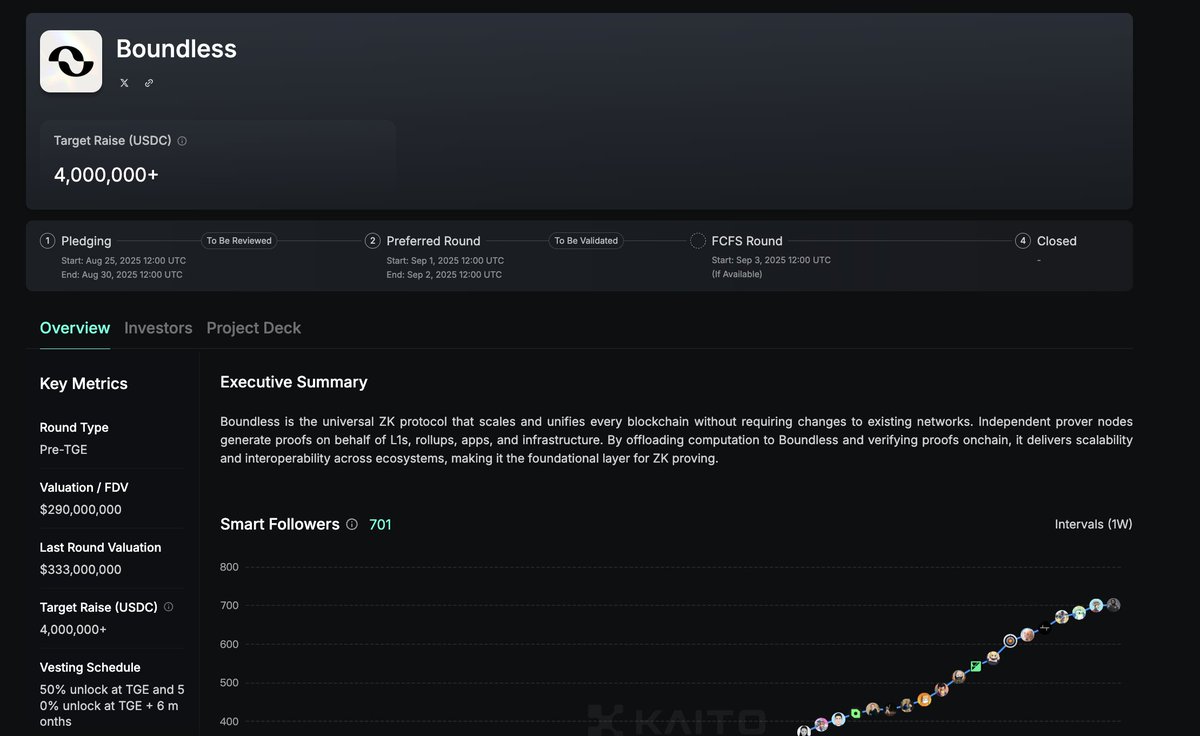Click the green square marker on chart line
The width and height of the screenshot is (1200, 736).
coord(976,666)
